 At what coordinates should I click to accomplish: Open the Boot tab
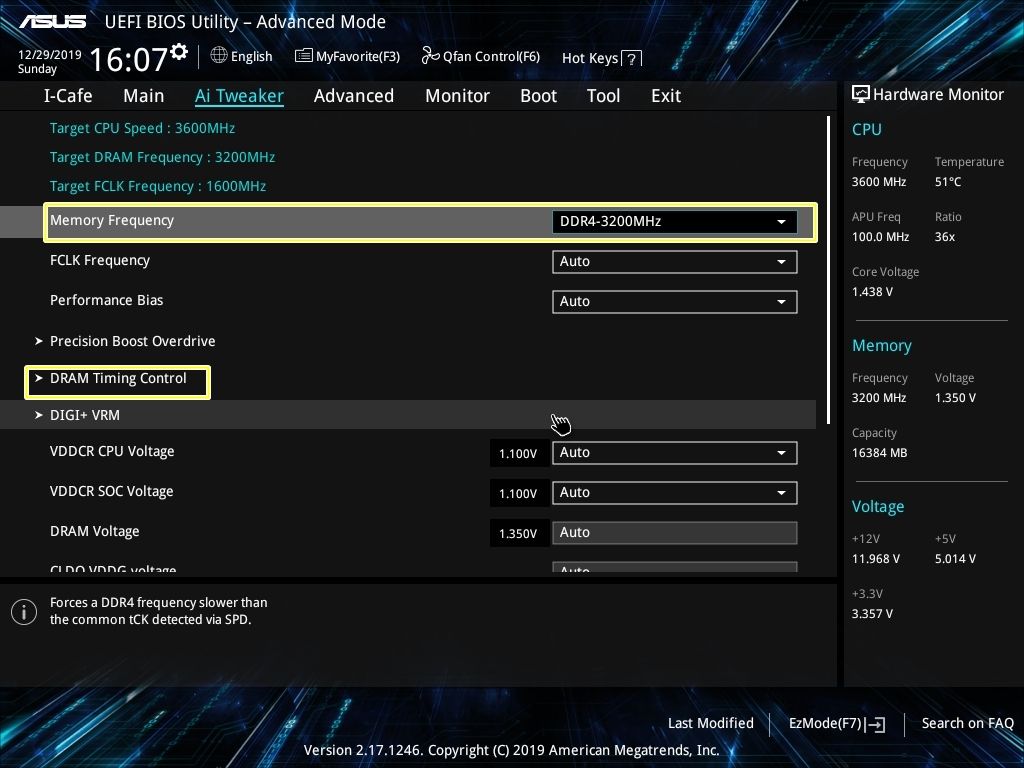(539, 96)
